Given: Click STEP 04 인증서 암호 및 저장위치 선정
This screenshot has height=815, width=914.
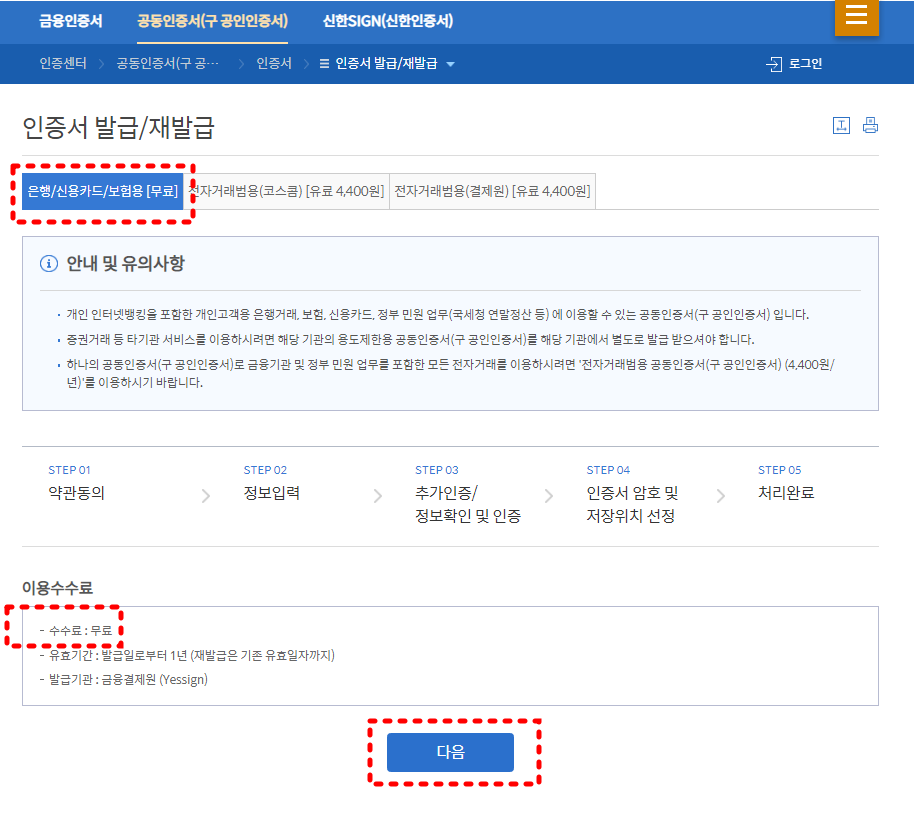Looking at the screenshot, I should coord(632,495).
